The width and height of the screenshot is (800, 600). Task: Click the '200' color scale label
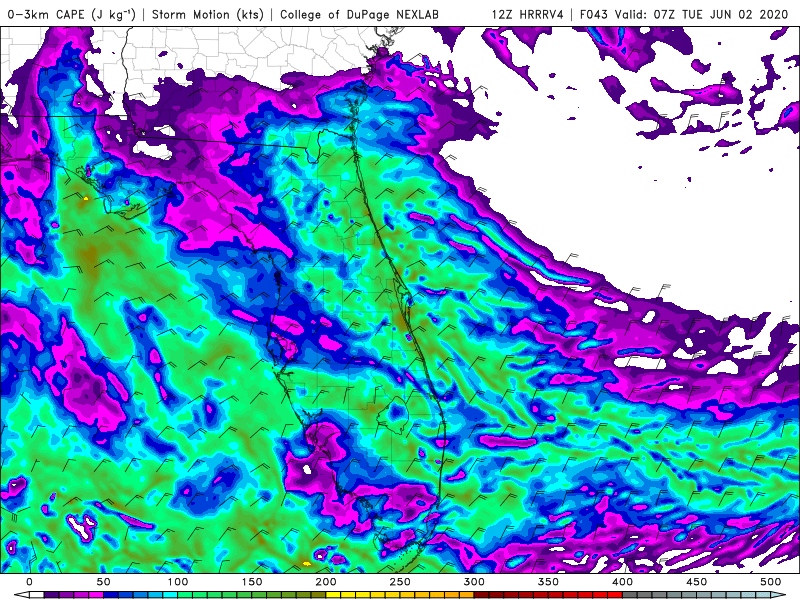click(x=326, y=582)
